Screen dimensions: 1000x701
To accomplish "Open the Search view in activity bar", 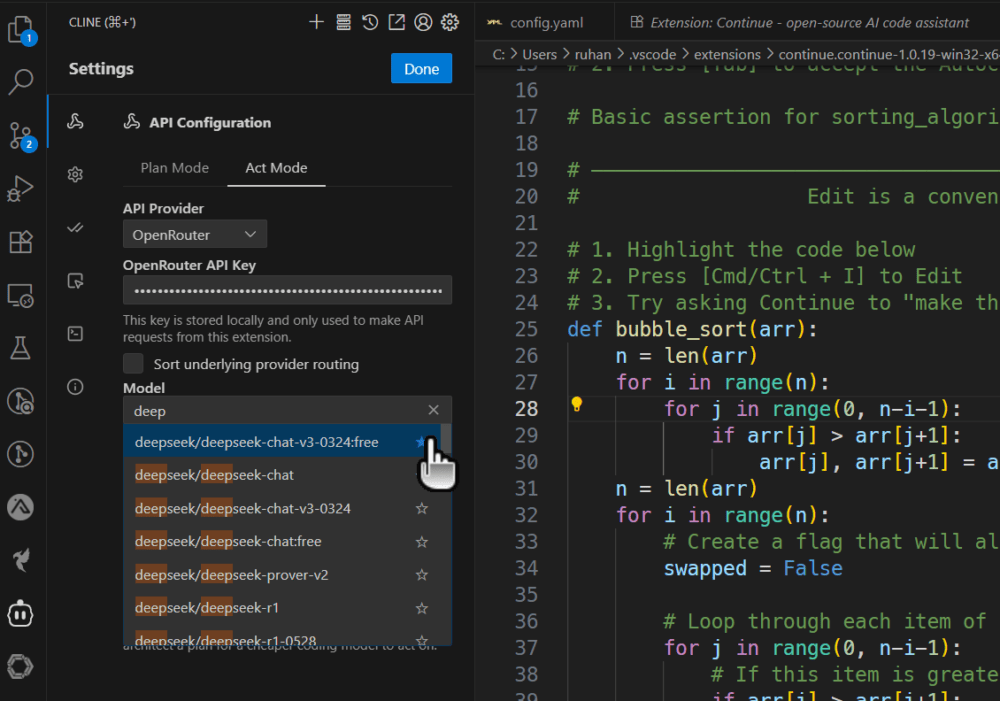I will point(21,81).
